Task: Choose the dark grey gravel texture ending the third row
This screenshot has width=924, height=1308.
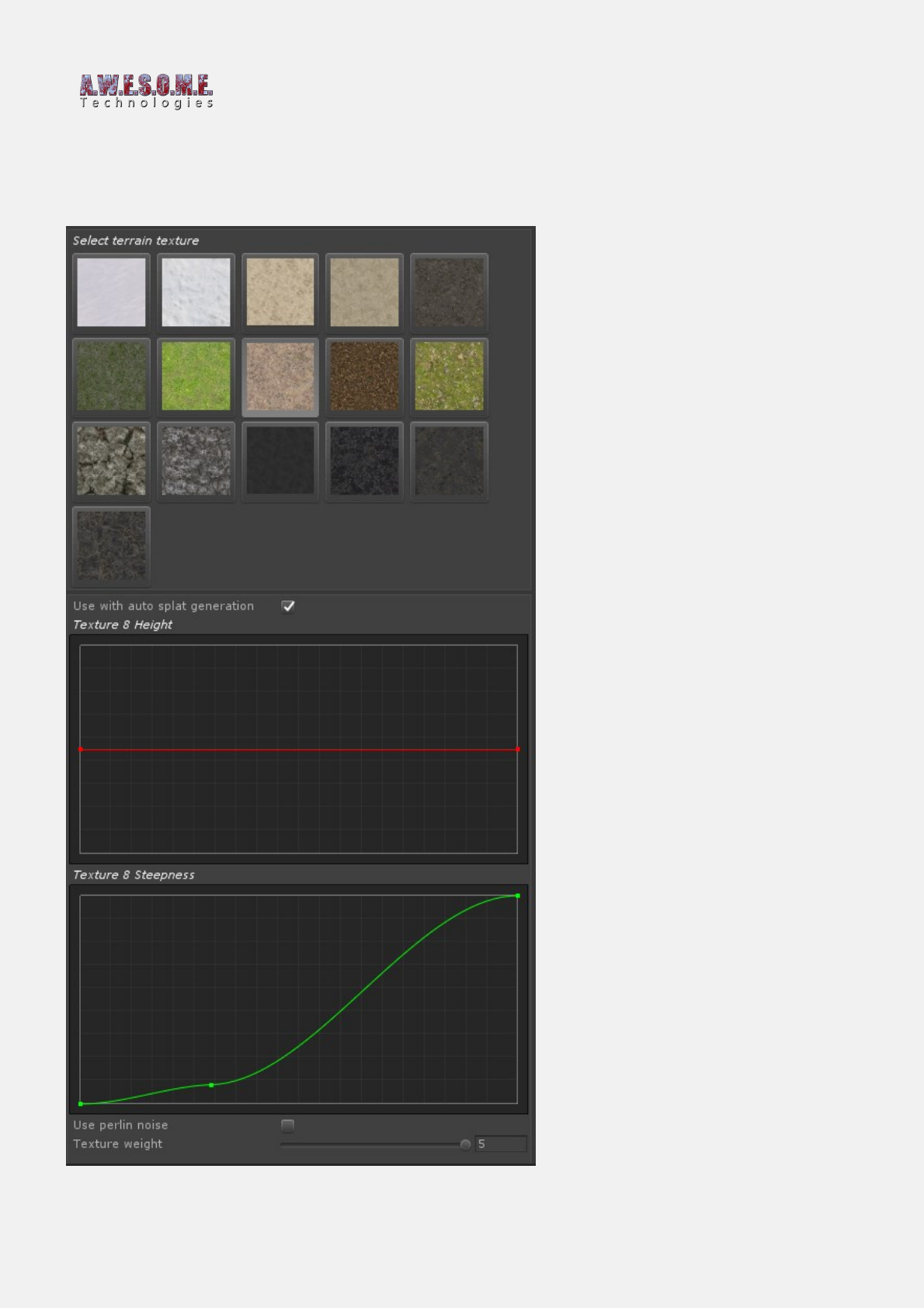Action: point(449,461)
